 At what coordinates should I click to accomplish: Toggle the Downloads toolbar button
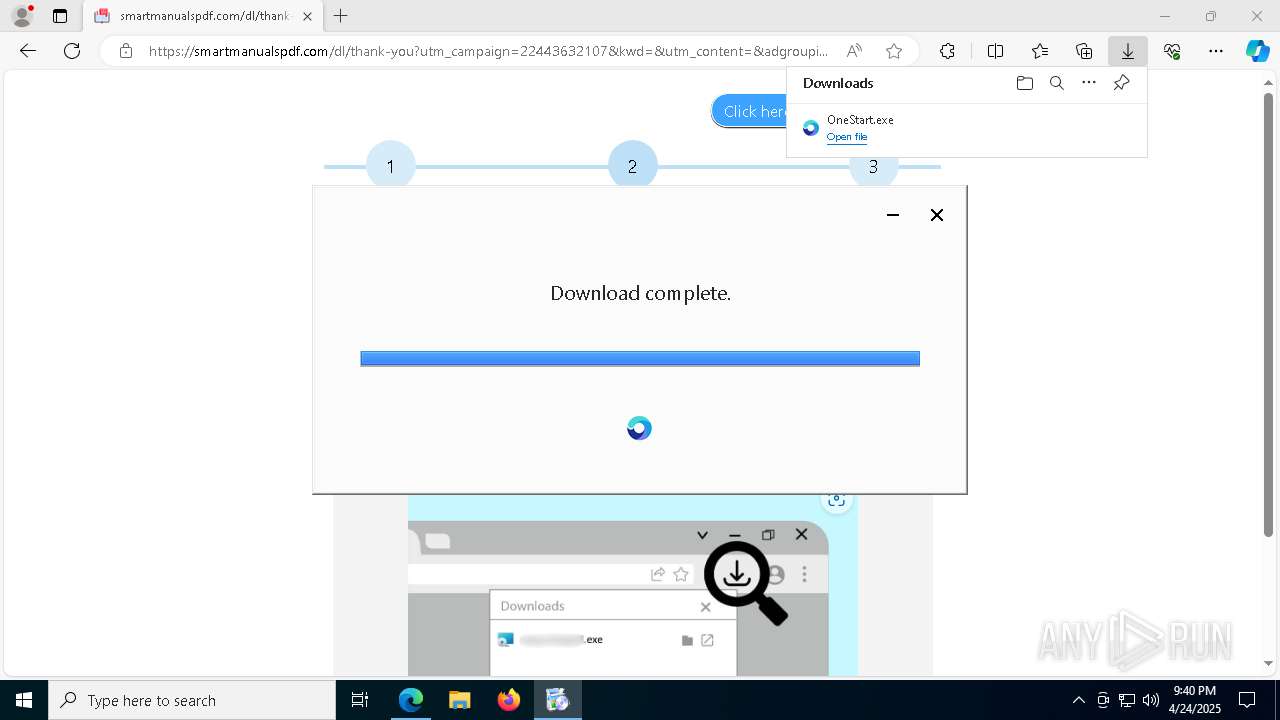(x=1128, y=51)
